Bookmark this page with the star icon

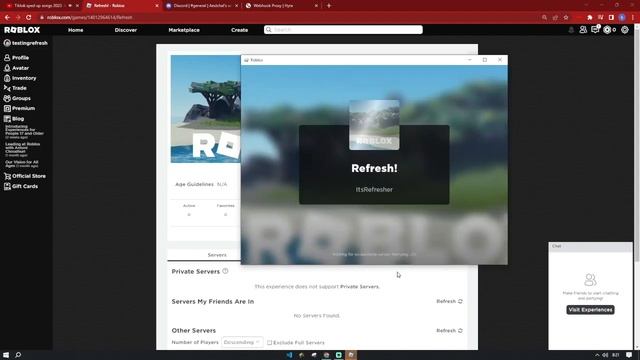tap(566, 18)
